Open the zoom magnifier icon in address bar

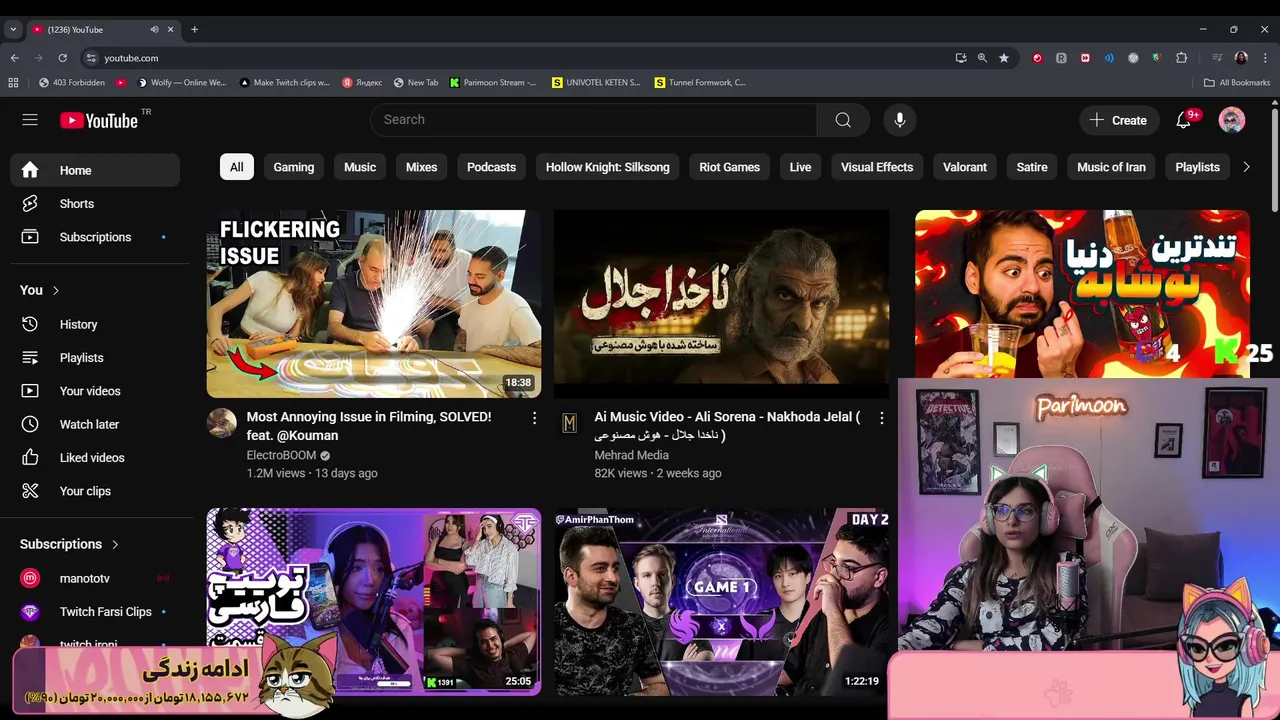point(982,58)
